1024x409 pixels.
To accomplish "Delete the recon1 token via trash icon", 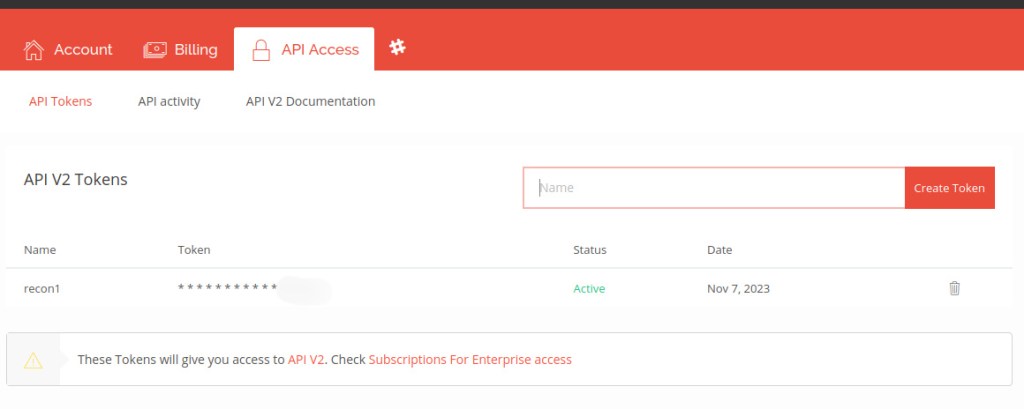I will 954,288.
